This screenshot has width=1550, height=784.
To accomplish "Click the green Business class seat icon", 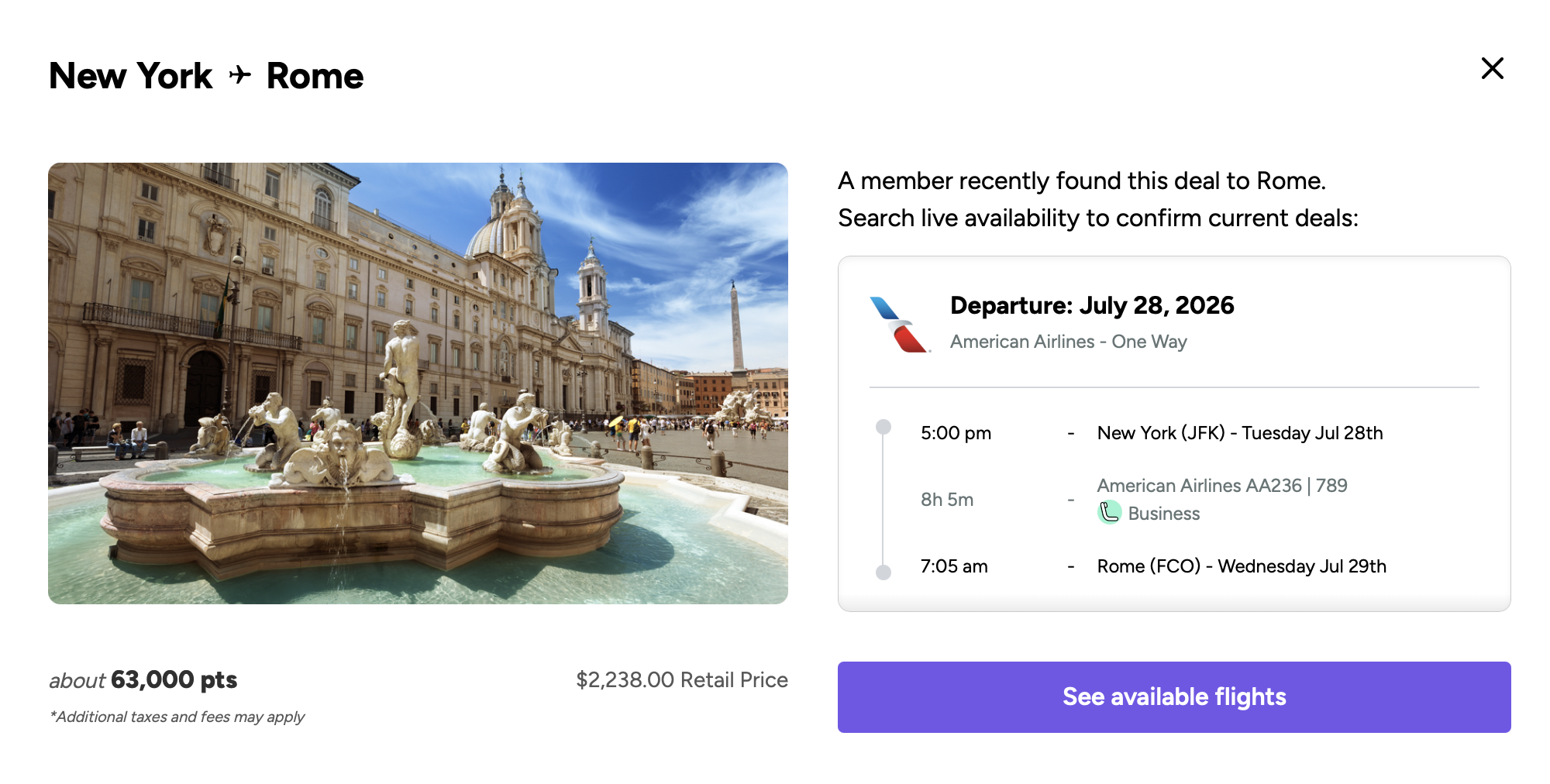I will [x=1109, y=512].
